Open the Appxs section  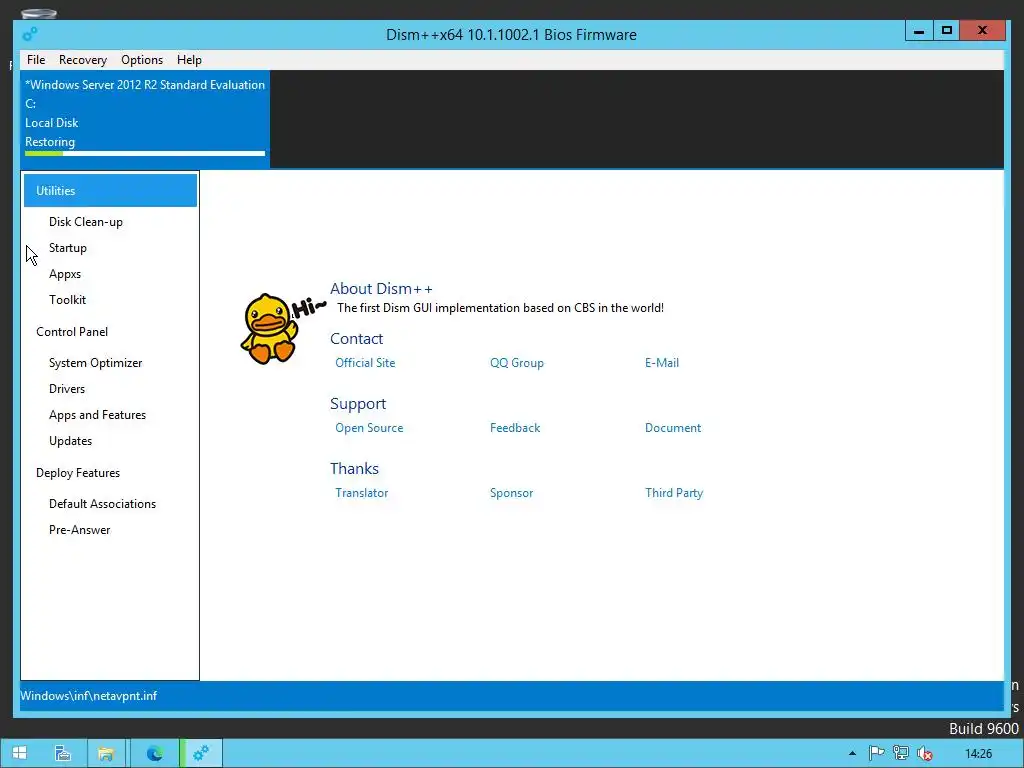65,274
